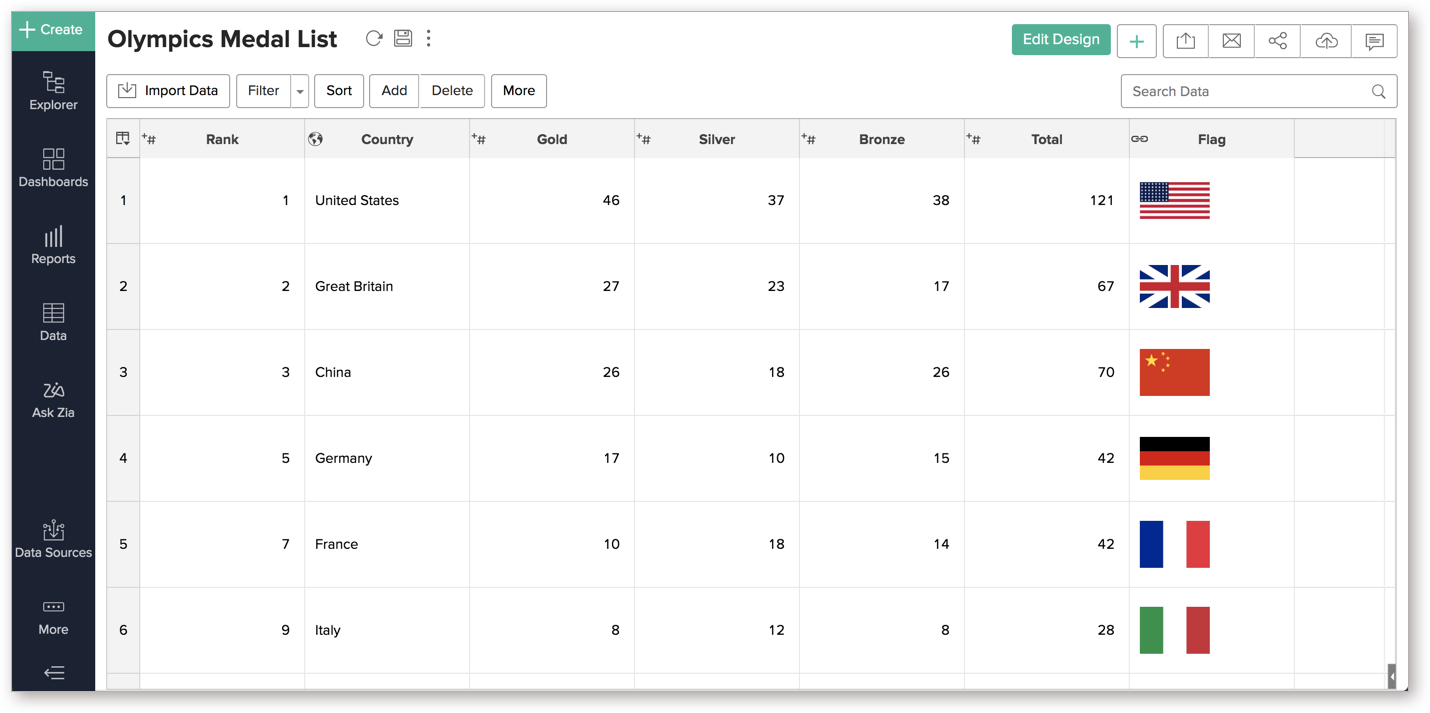Select the Flag column header

point(1212,139)
